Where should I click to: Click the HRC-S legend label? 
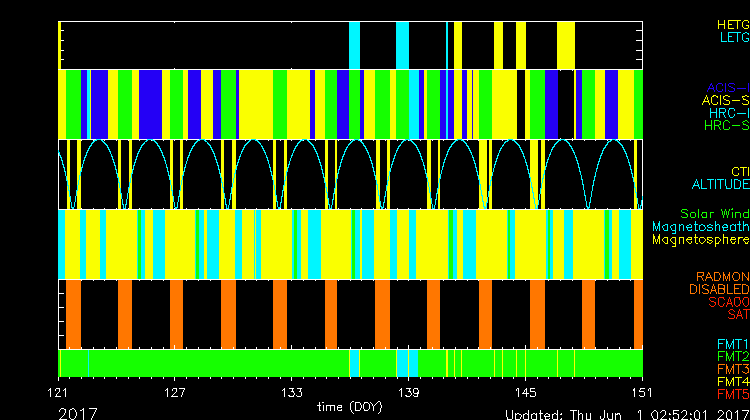coord(726,126)
